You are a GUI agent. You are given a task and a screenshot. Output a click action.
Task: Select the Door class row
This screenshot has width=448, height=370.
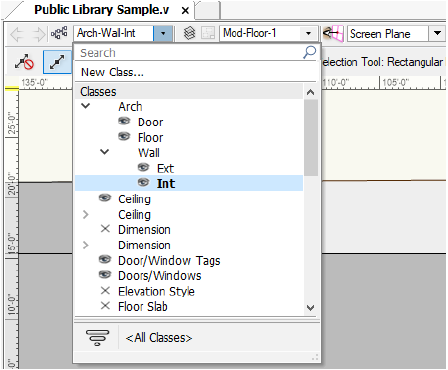click(x=189, y=122)
